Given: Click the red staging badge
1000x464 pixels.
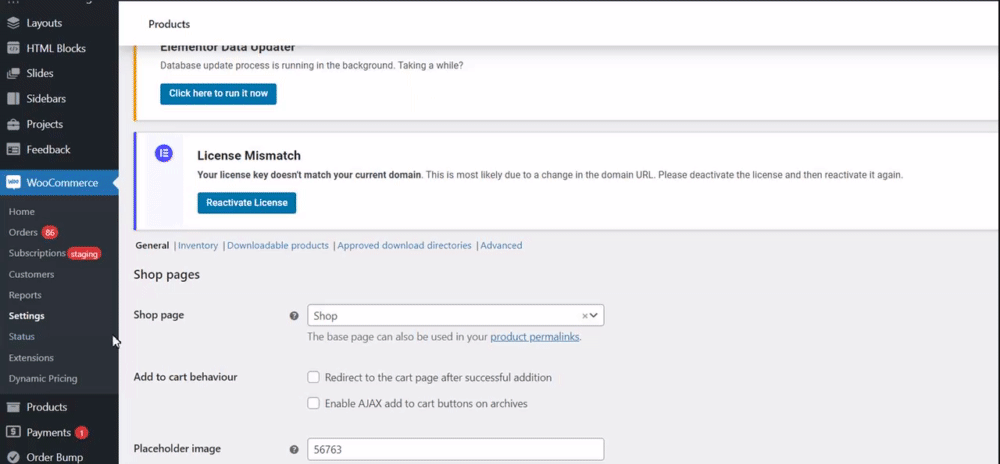Looking at the screenshot, I should pyautogui.click(x=84, y=254).
